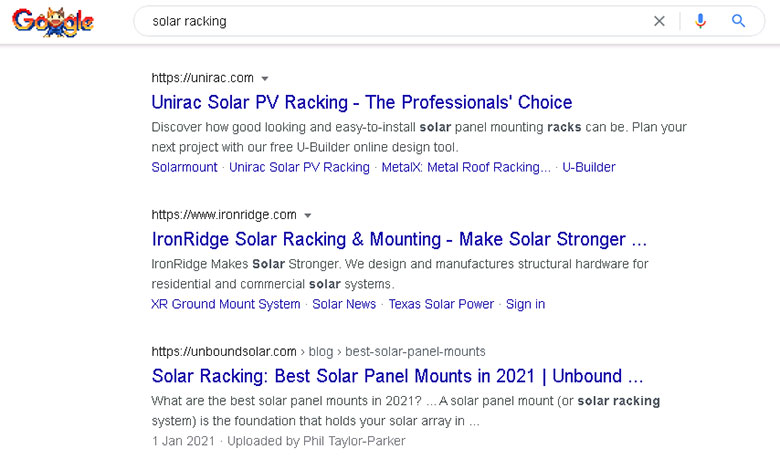Click the IronRidge Sign in link
The width and height of the screenshot is (780, 459).
pos(525,304)
